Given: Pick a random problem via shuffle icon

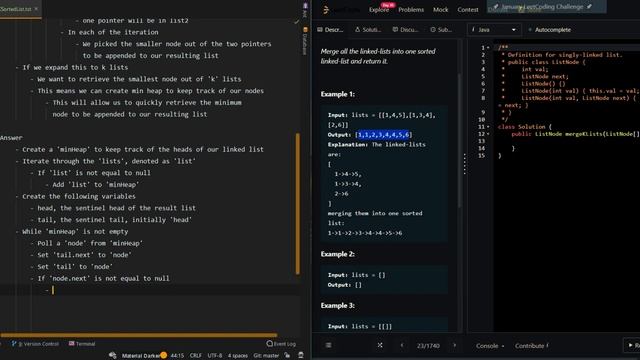Looking at the screenshot, I should [x=380, y=345].
